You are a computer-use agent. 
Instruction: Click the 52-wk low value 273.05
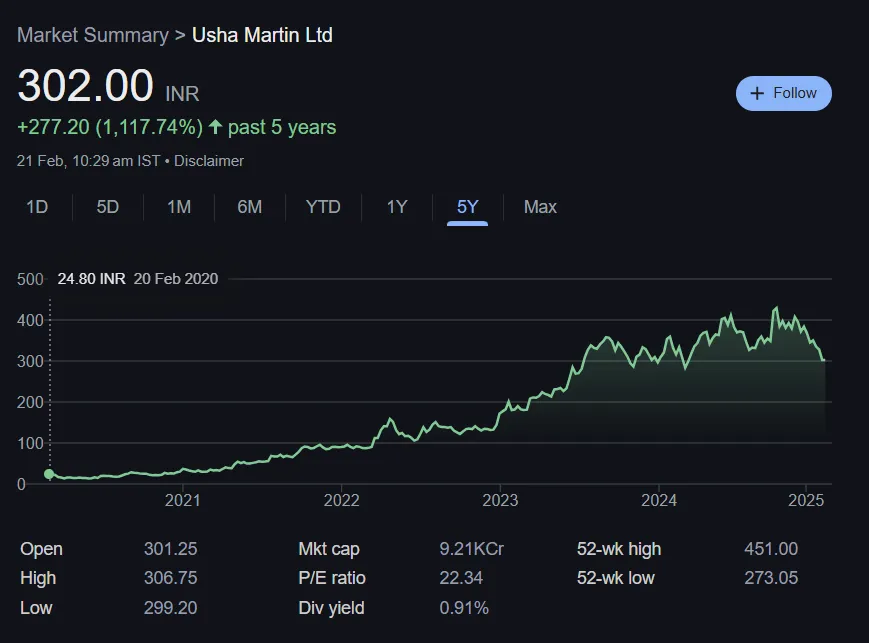pyautogui.click(x=771, y=578)
